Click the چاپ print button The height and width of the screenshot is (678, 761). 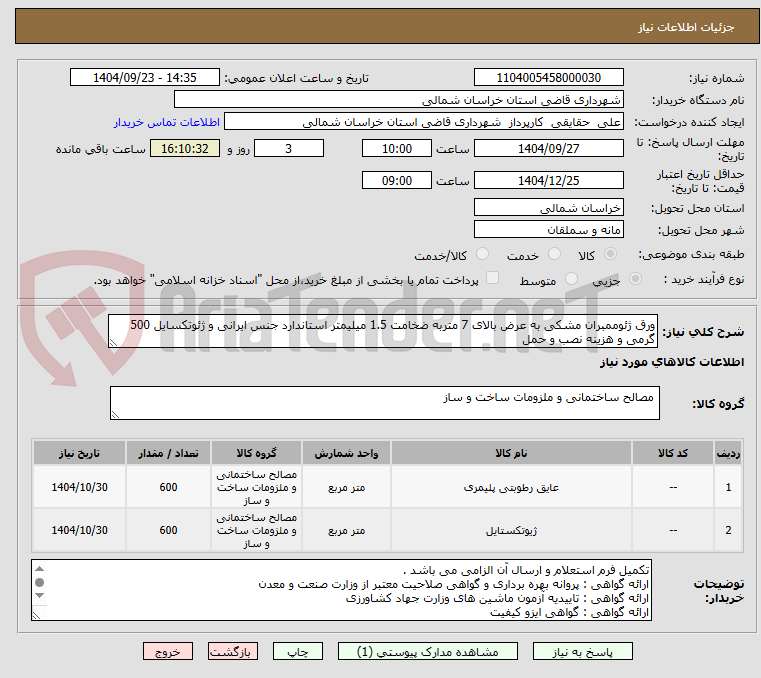pos(298,651)
